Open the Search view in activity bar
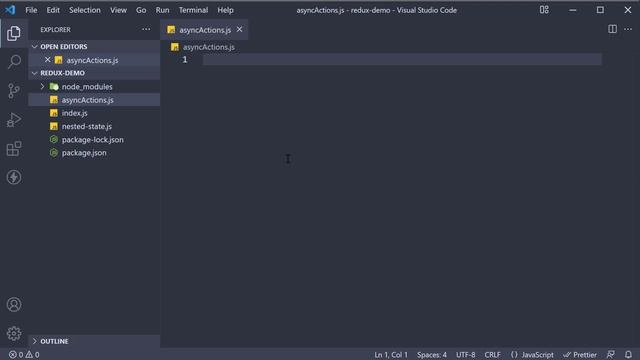This screenshot has height=360, width=640. [13, 62]
